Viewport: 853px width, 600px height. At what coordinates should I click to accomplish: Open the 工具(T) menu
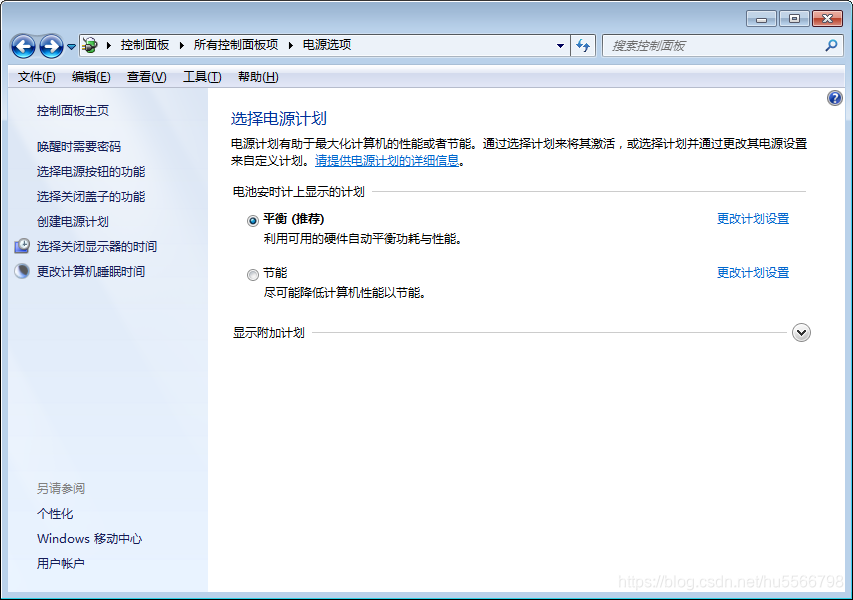coord(202,77)
